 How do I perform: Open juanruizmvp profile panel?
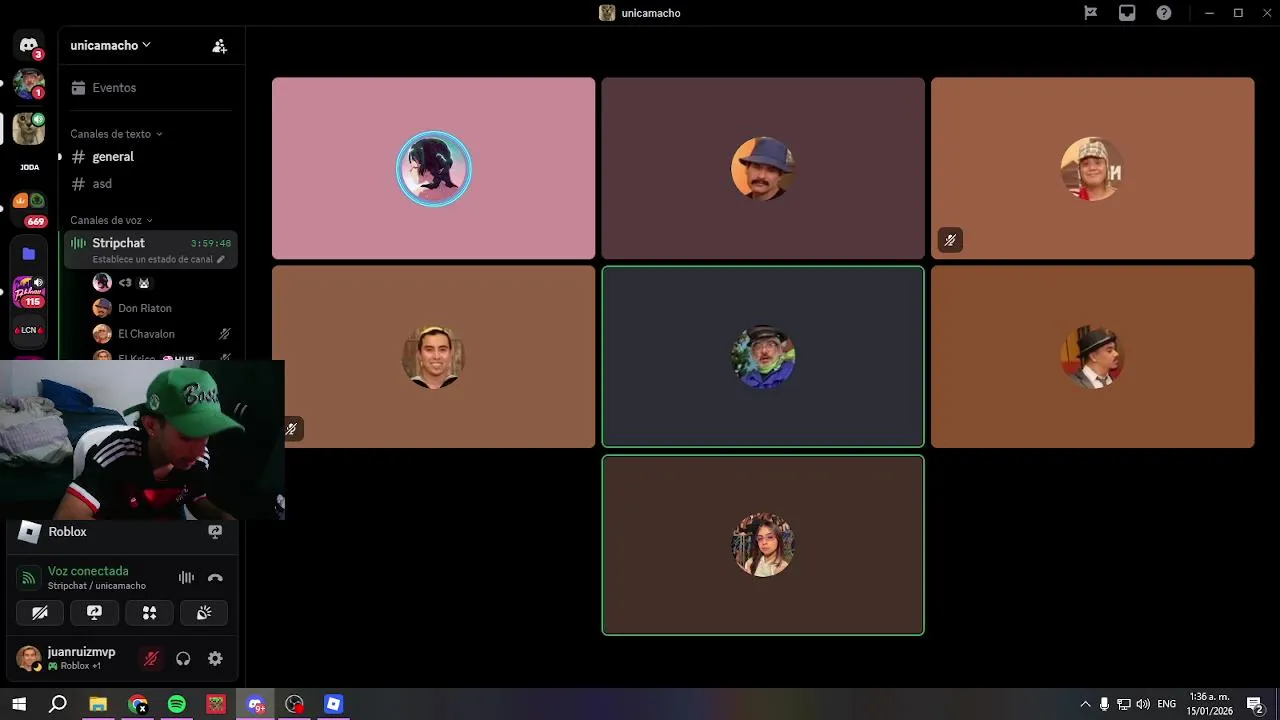[x=72, y=658]
